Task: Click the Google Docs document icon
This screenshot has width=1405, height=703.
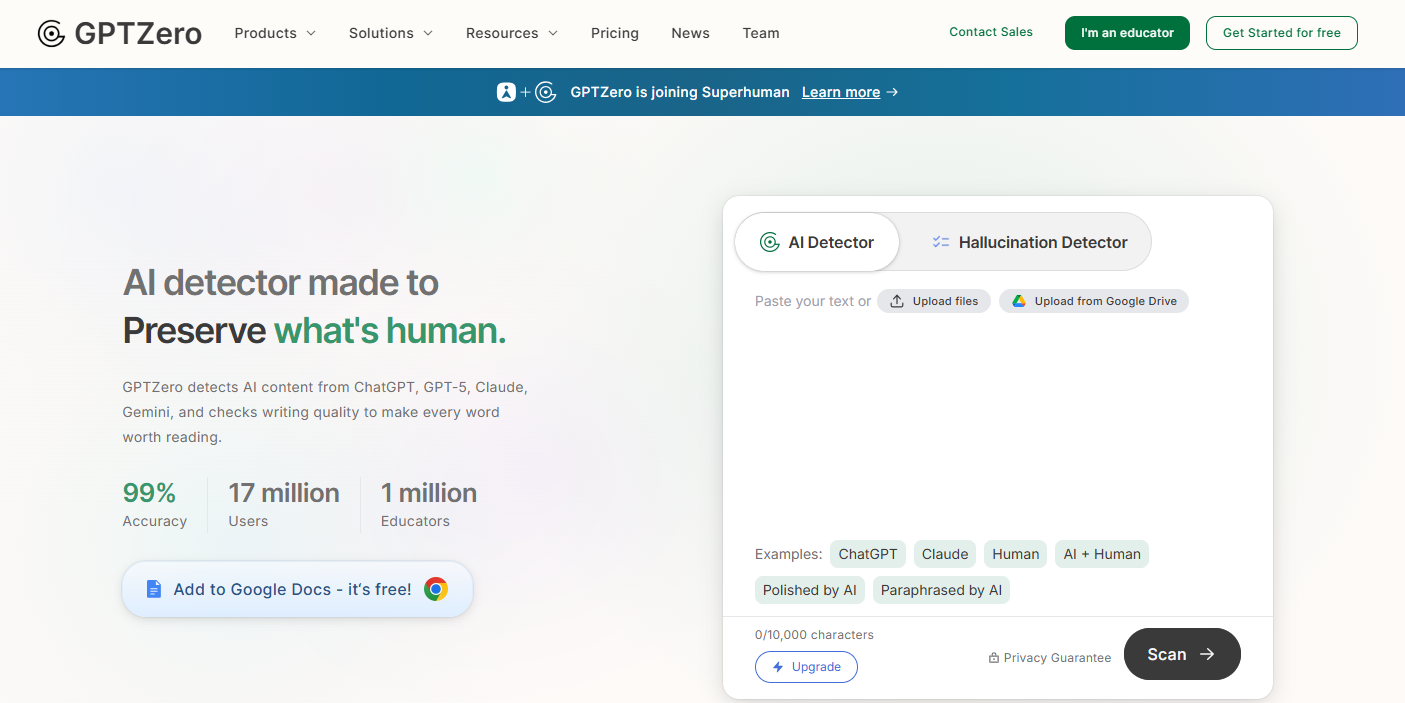Action: tap(153, 589)
